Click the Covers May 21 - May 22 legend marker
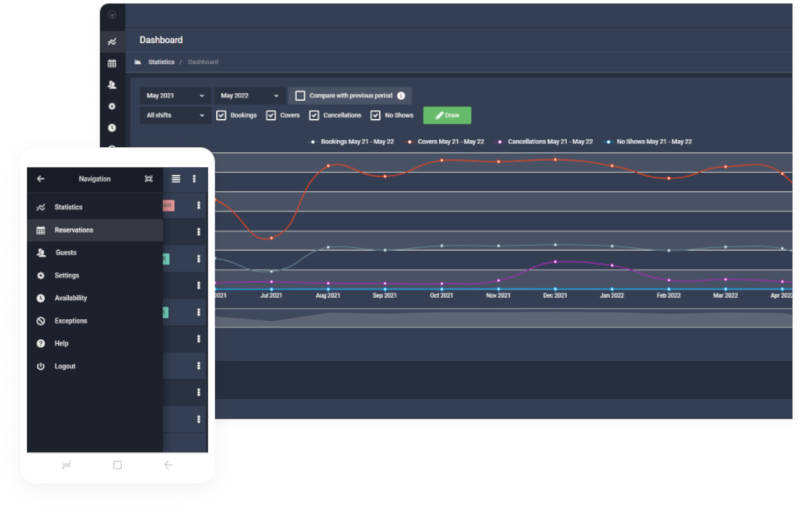 (410, 142)
